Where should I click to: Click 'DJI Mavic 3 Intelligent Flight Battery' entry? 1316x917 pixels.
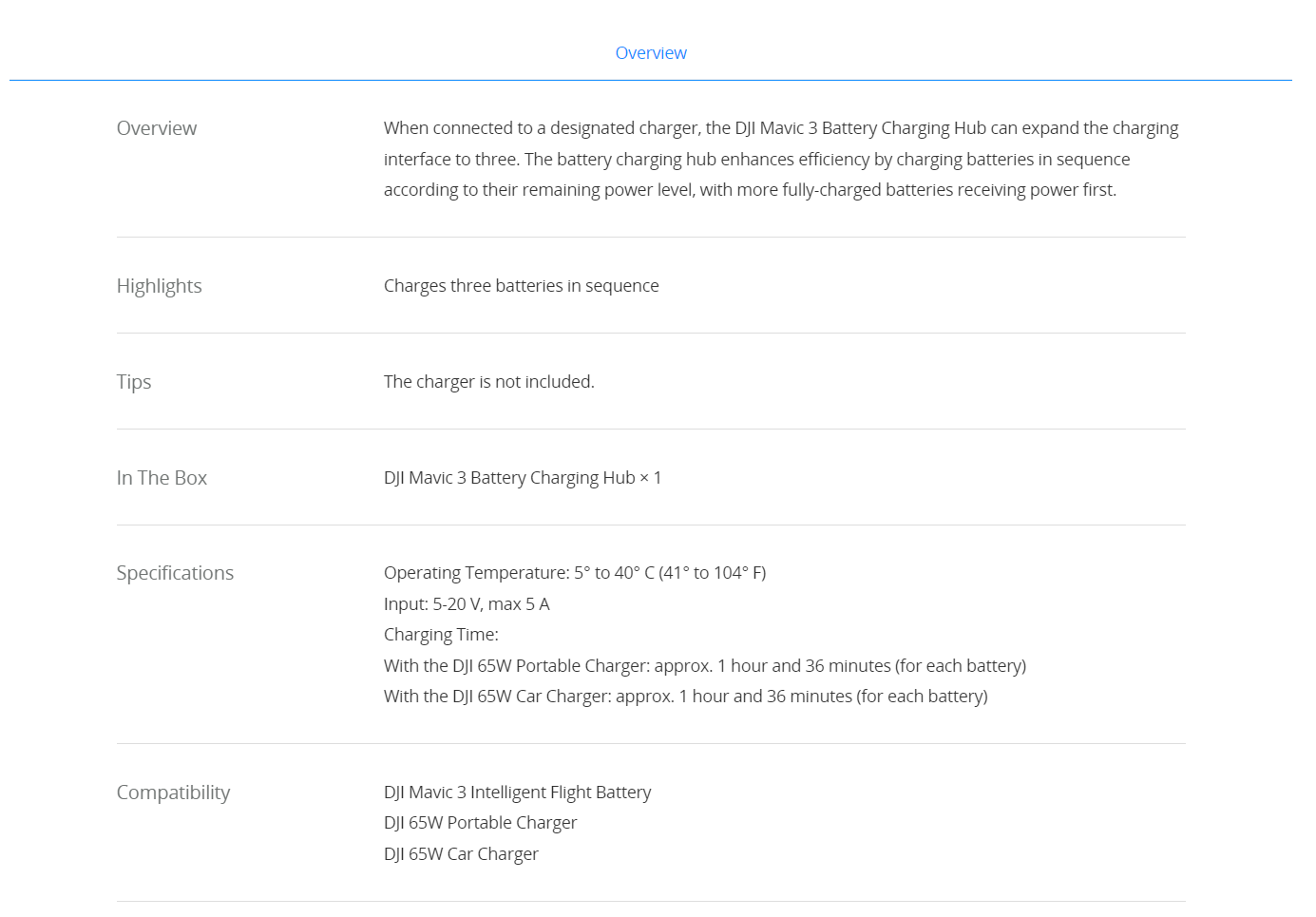517,793
